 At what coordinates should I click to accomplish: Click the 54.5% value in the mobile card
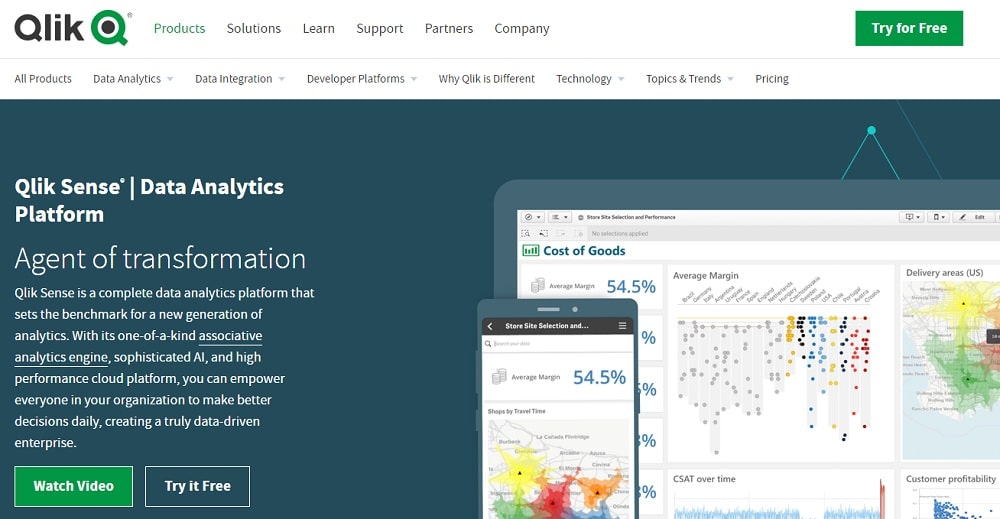(599, 377)
